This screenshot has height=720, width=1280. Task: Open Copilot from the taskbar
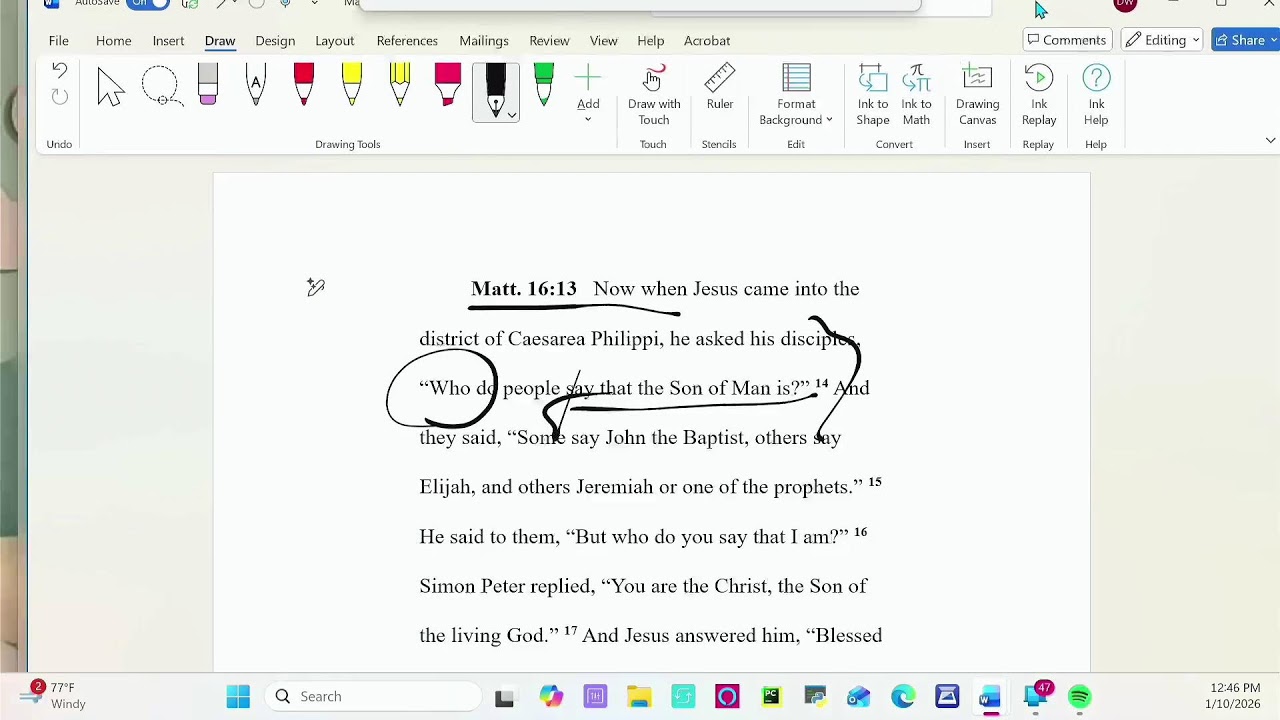pos(551,697)
